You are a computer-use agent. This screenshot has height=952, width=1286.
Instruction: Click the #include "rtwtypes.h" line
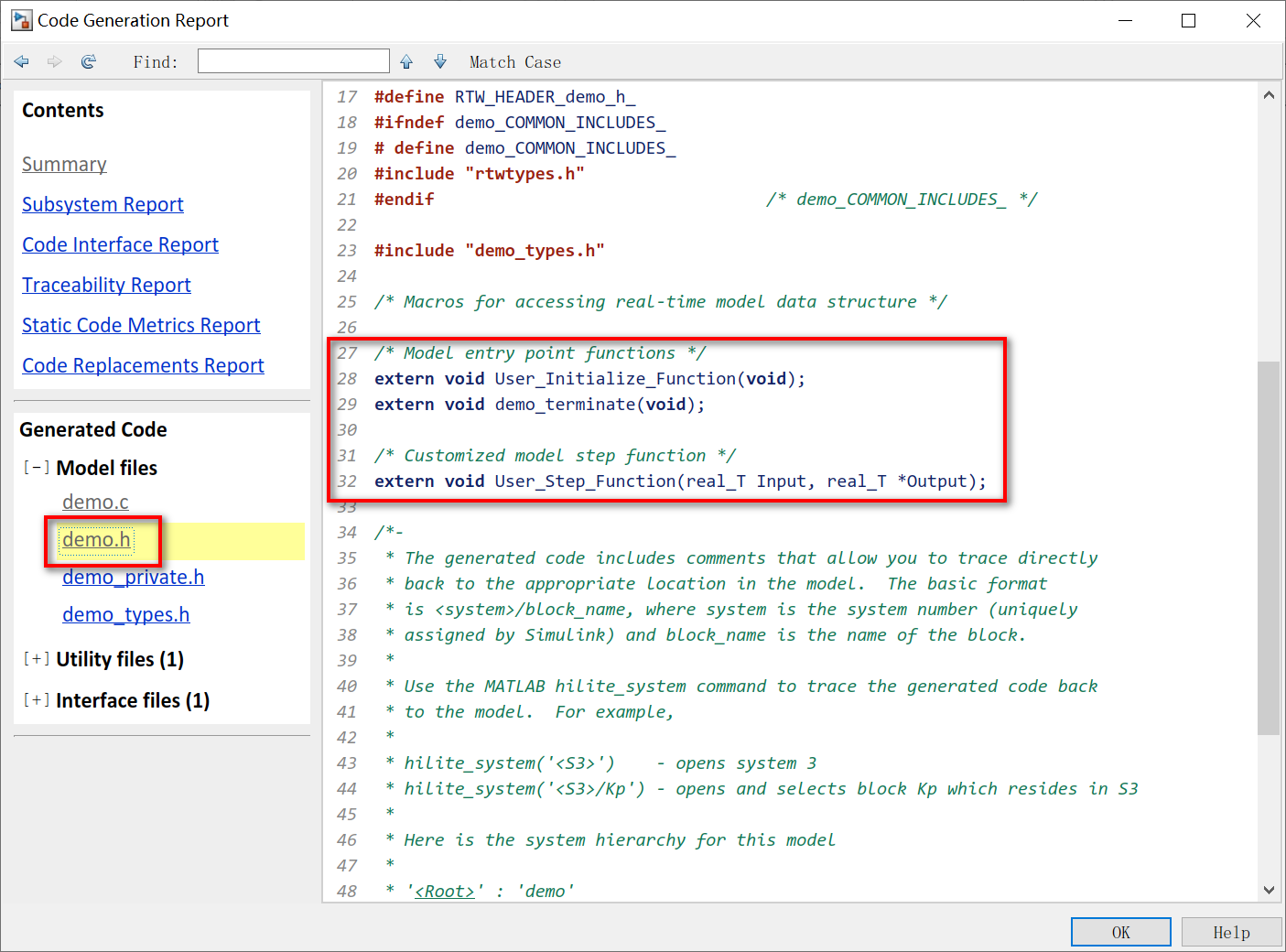(479, 174)
